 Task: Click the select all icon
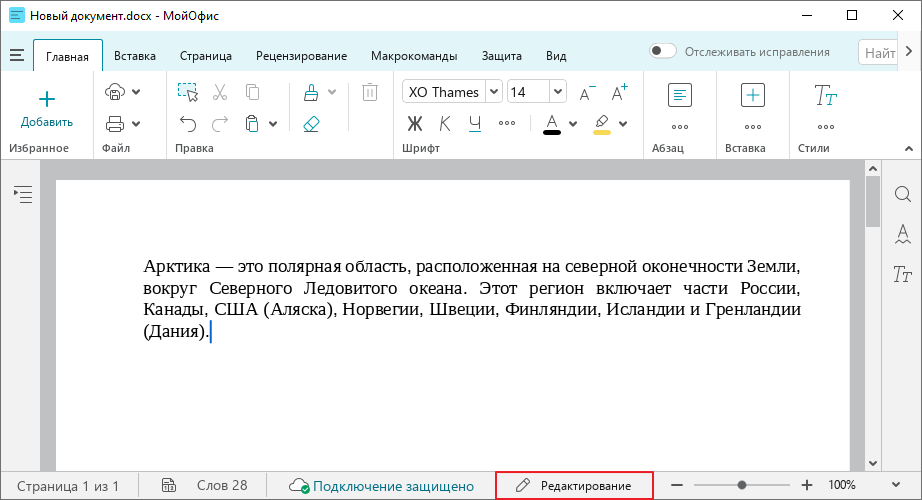point(188,92)
